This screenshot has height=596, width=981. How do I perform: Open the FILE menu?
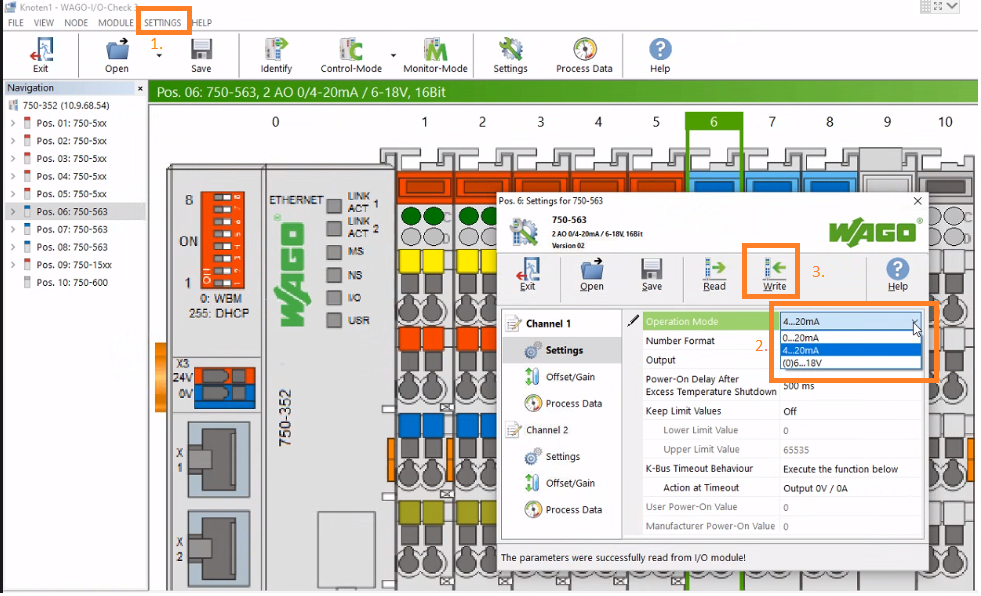[16, 23]
